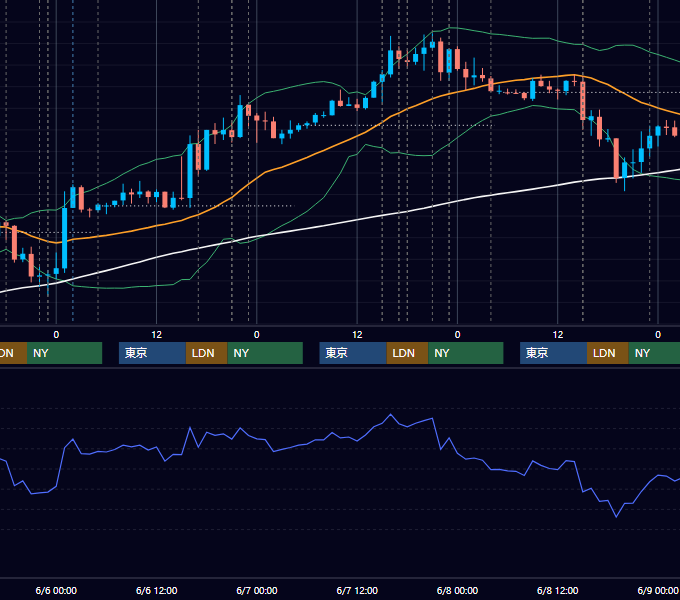Click the 6/8 12:00 date label
Screen dimensions: 680x600
pyautogui.click(x=557, y=590)
